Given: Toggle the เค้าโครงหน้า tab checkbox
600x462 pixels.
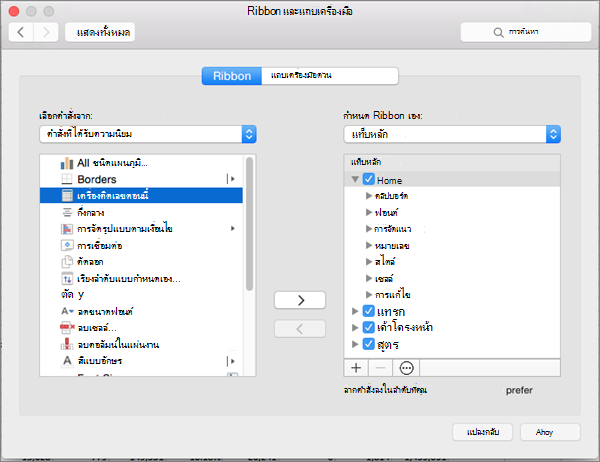Looking at the screenshot, I should pos(369,327).
